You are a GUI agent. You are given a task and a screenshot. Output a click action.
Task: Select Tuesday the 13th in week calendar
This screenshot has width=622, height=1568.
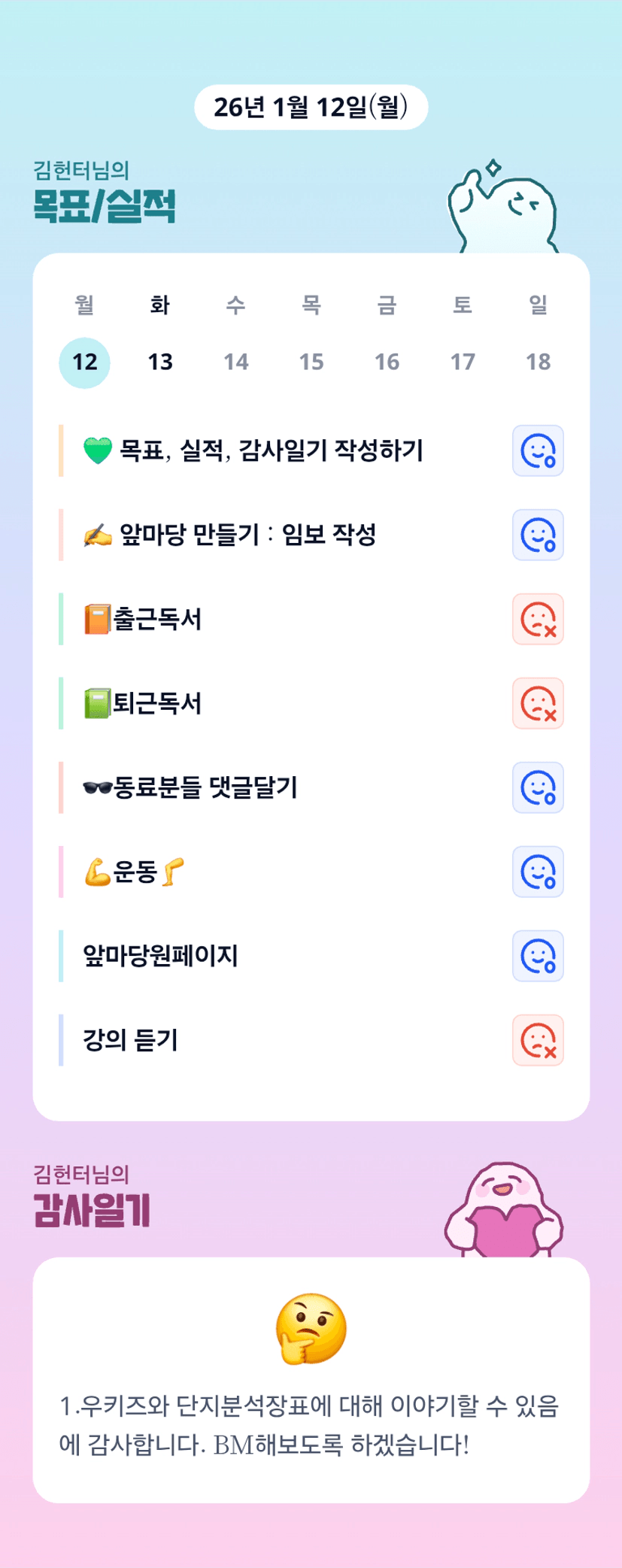160,362
